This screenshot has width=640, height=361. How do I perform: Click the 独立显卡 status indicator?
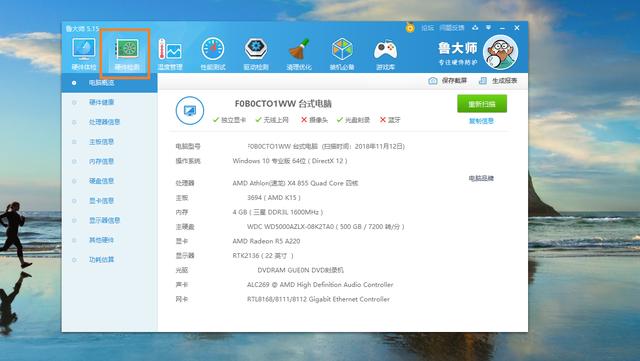point(229,120)
